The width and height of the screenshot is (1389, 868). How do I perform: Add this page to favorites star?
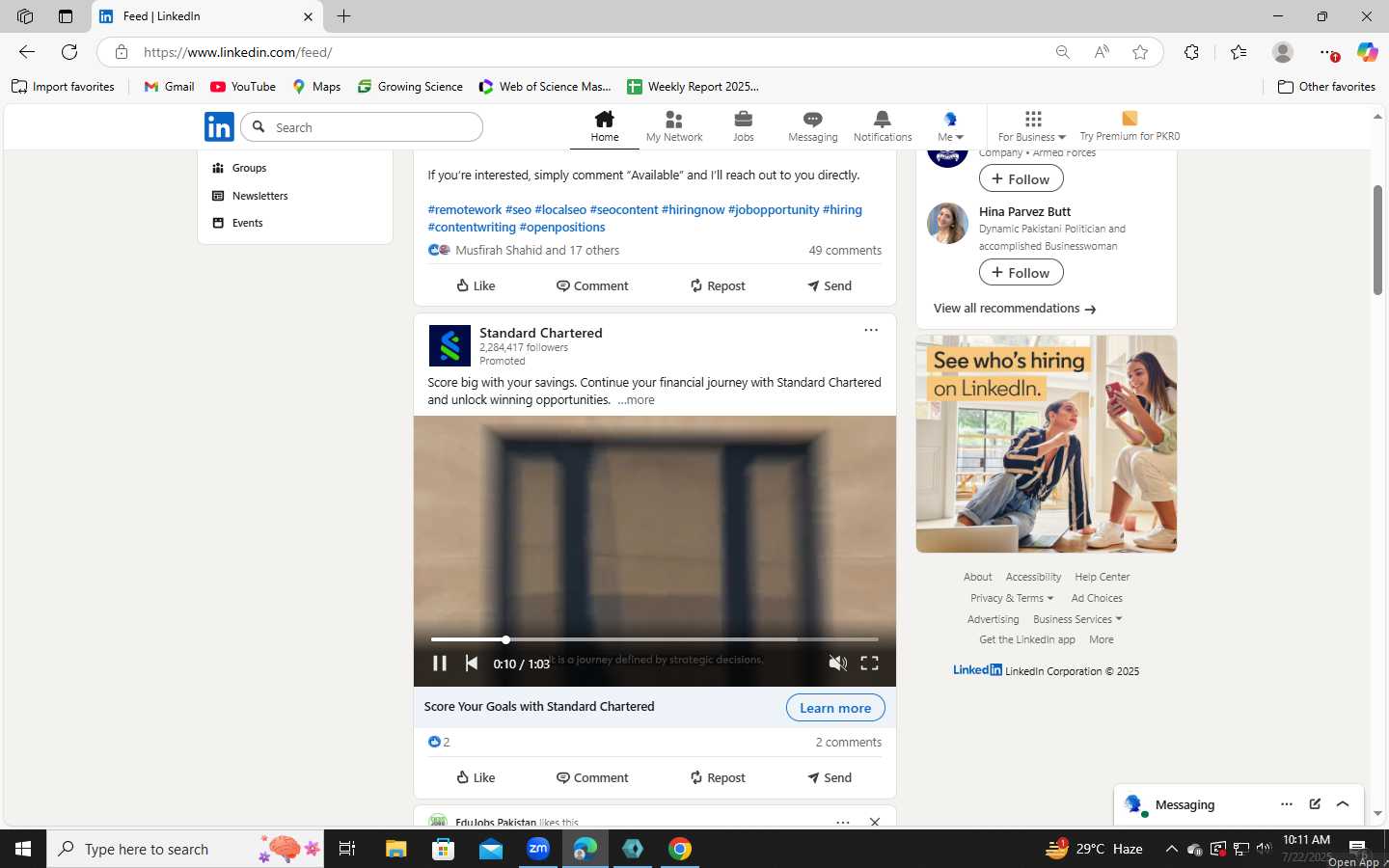click(x=1140, y=52)
